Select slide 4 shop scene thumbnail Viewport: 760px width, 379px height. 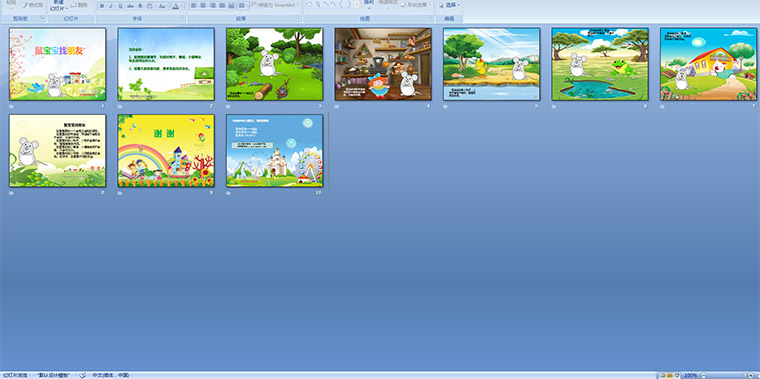383,64
